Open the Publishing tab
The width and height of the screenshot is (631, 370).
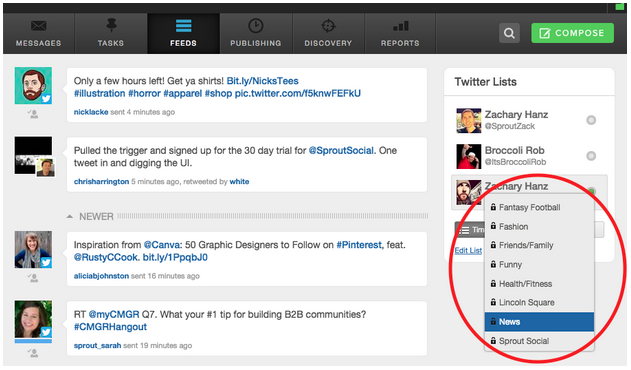tap(256, 33)
